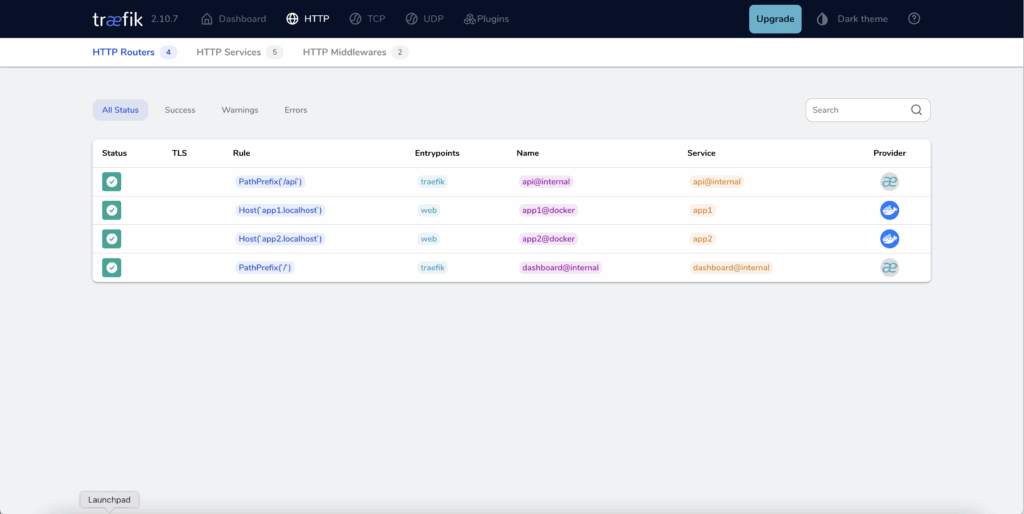The width and height of the screenshot is (1024, 514).
Task: Click the 2.10.7 version label
Action: click(x=165, y=19)
